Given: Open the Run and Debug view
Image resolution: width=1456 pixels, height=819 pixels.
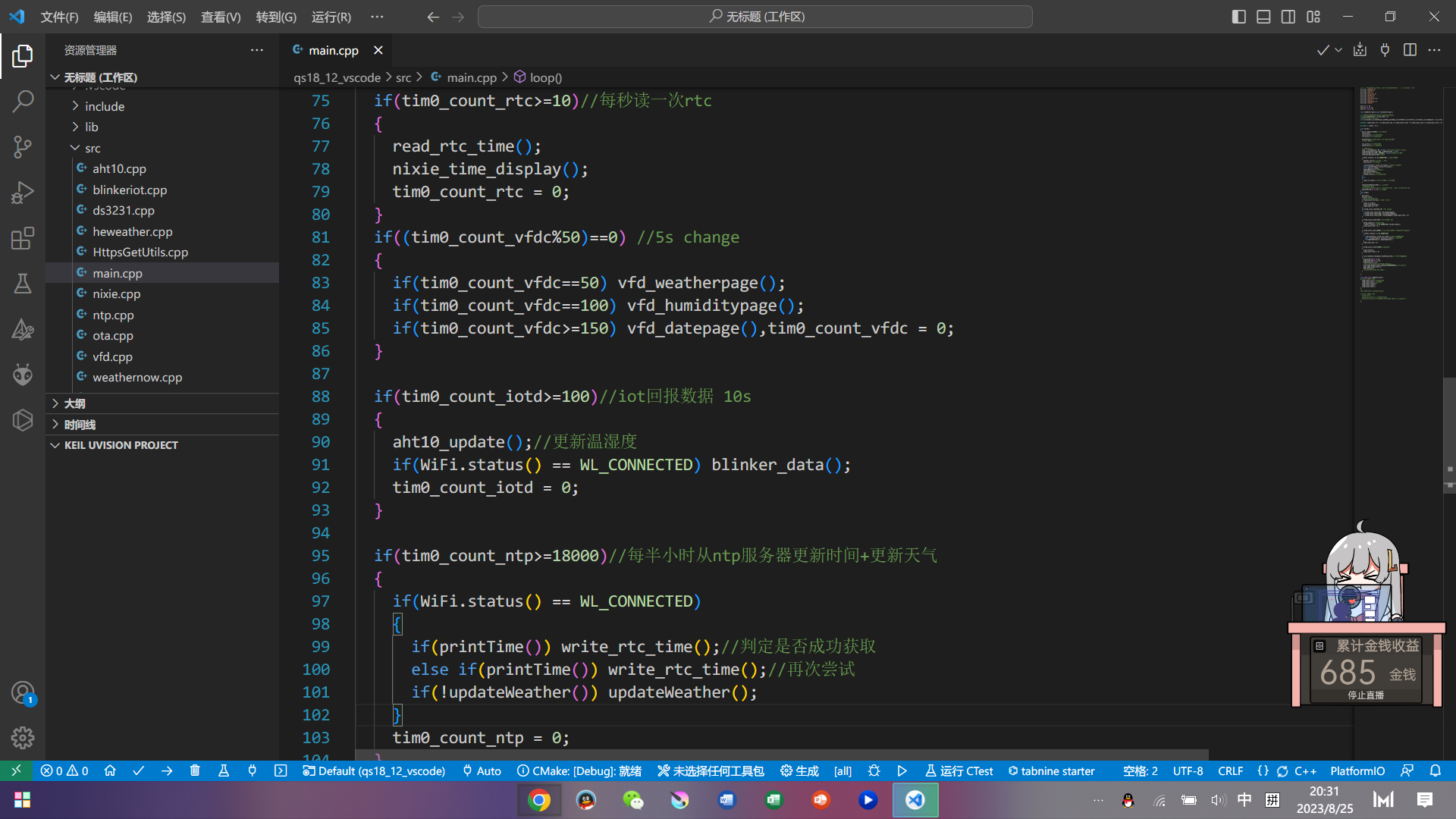Looking at the screenshot, I should click(23, 192).
